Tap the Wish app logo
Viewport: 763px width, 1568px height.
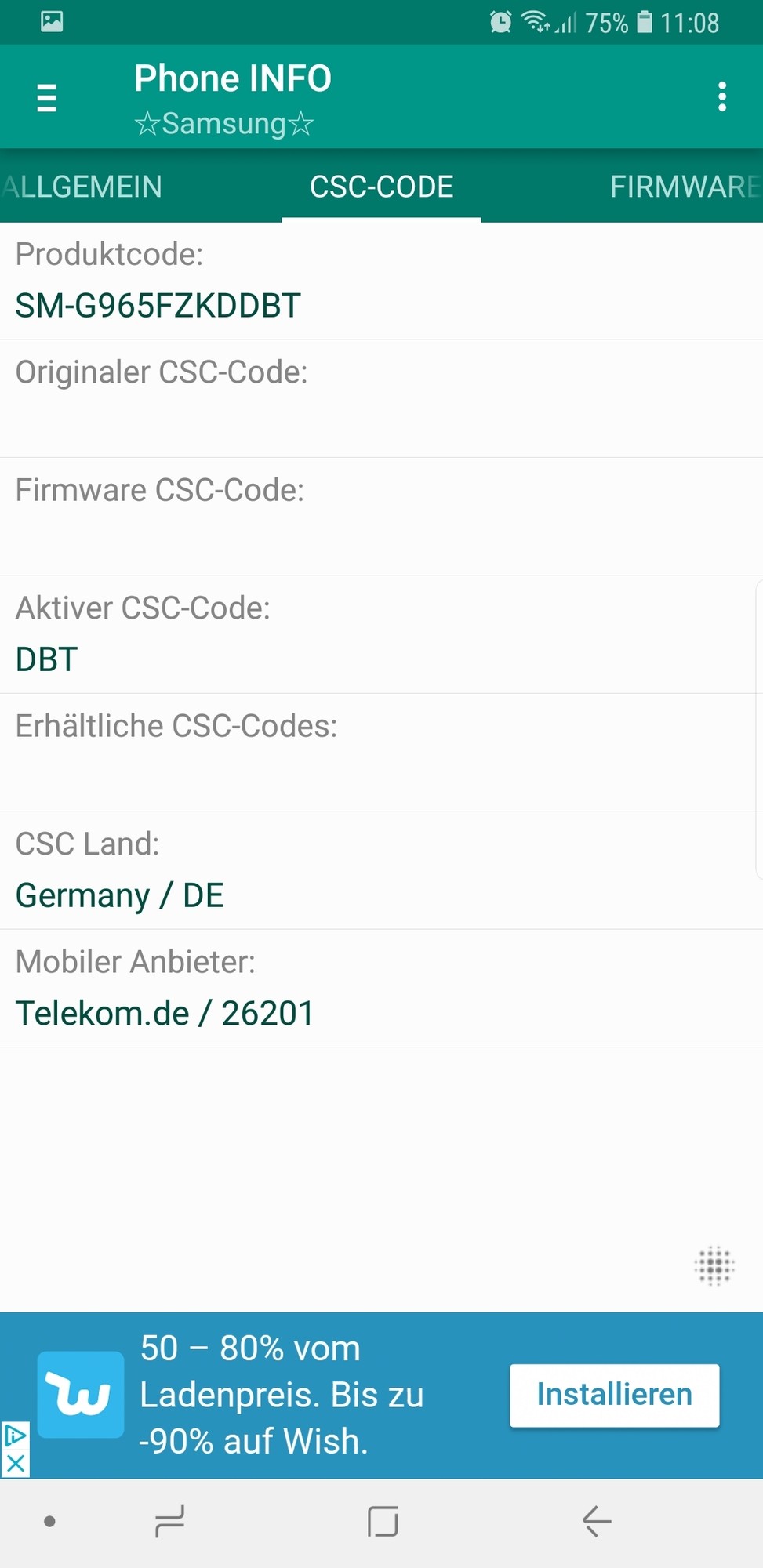click(x=81, y=1395)
